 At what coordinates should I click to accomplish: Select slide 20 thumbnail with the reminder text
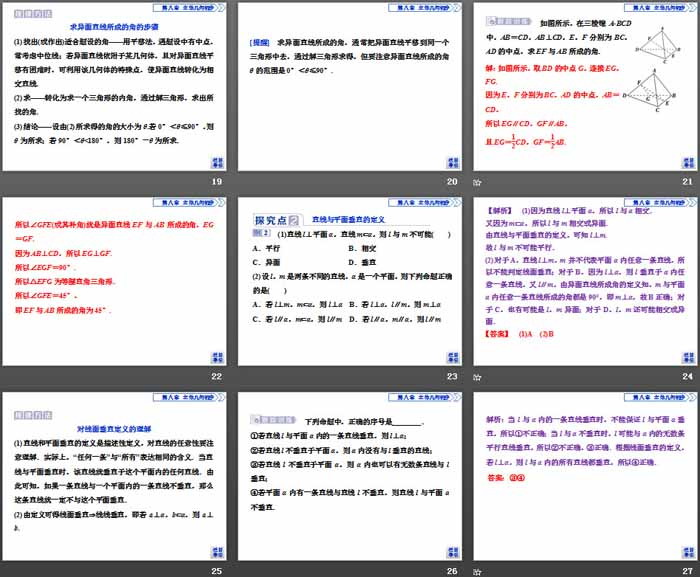tap(350, 86)
